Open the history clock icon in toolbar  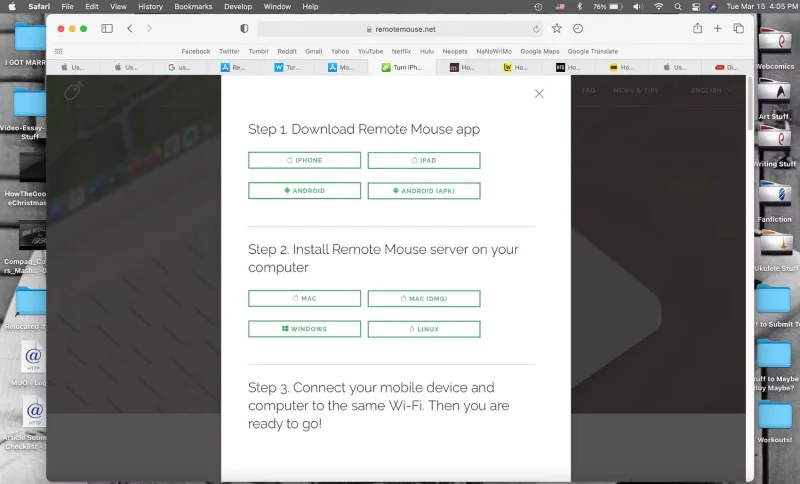pyautogui.click(x=578, y=29)
